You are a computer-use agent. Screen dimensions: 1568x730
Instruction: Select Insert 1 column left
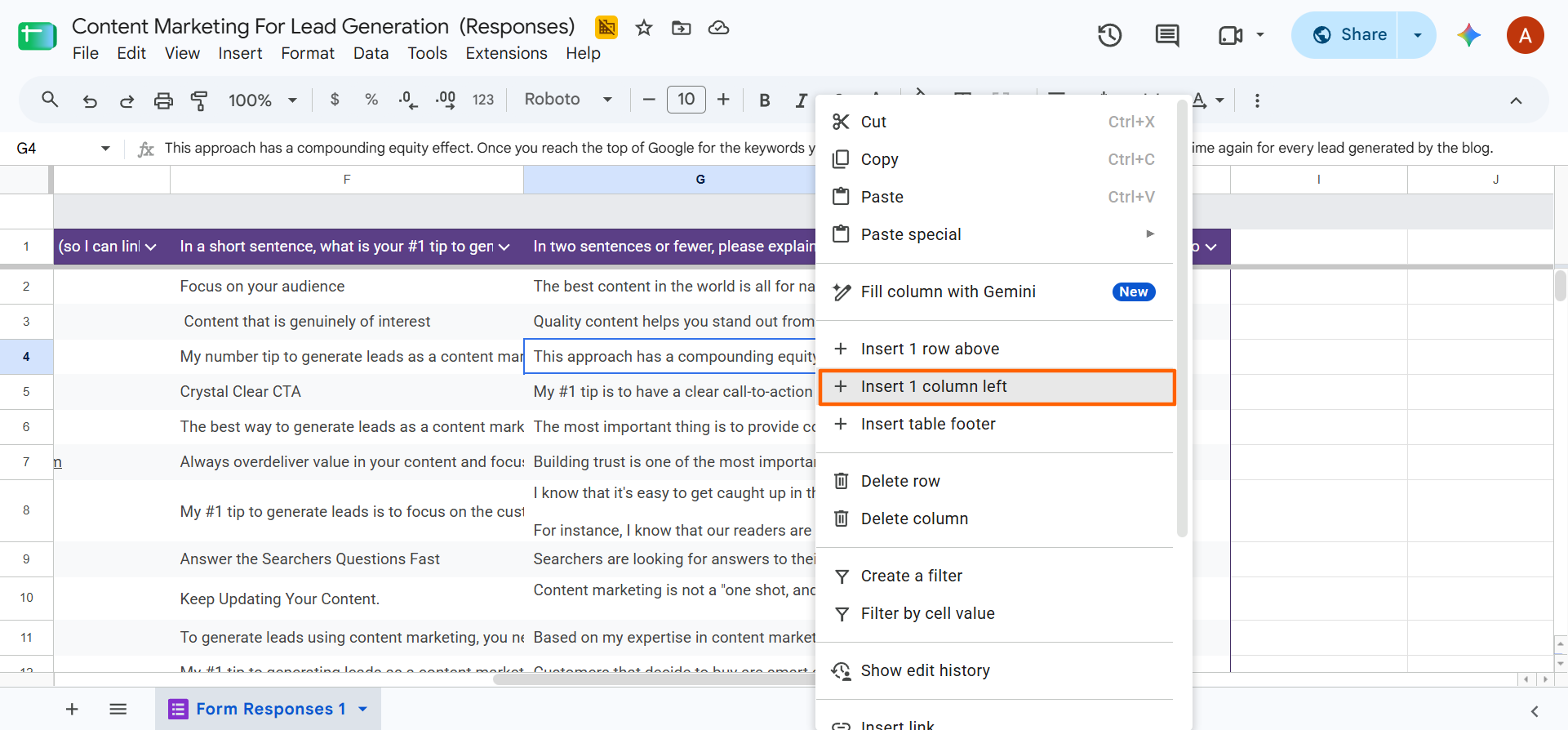997,386
